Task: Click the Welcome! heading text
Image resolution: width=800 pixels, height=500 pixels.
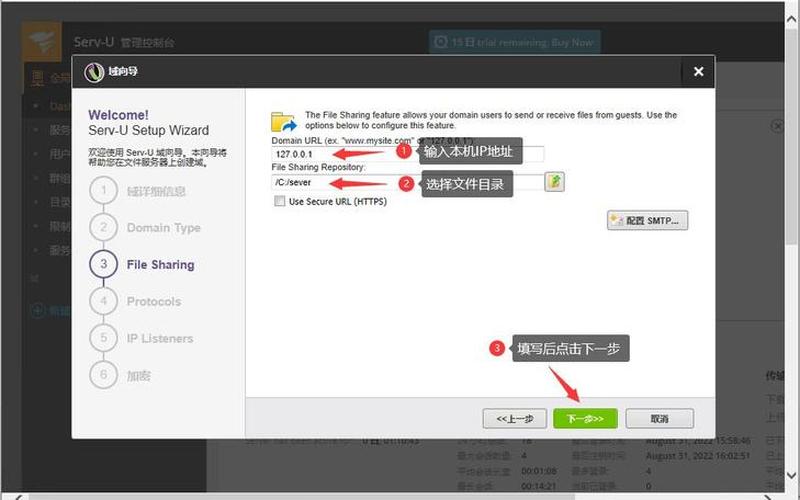Action: [118, 115]
